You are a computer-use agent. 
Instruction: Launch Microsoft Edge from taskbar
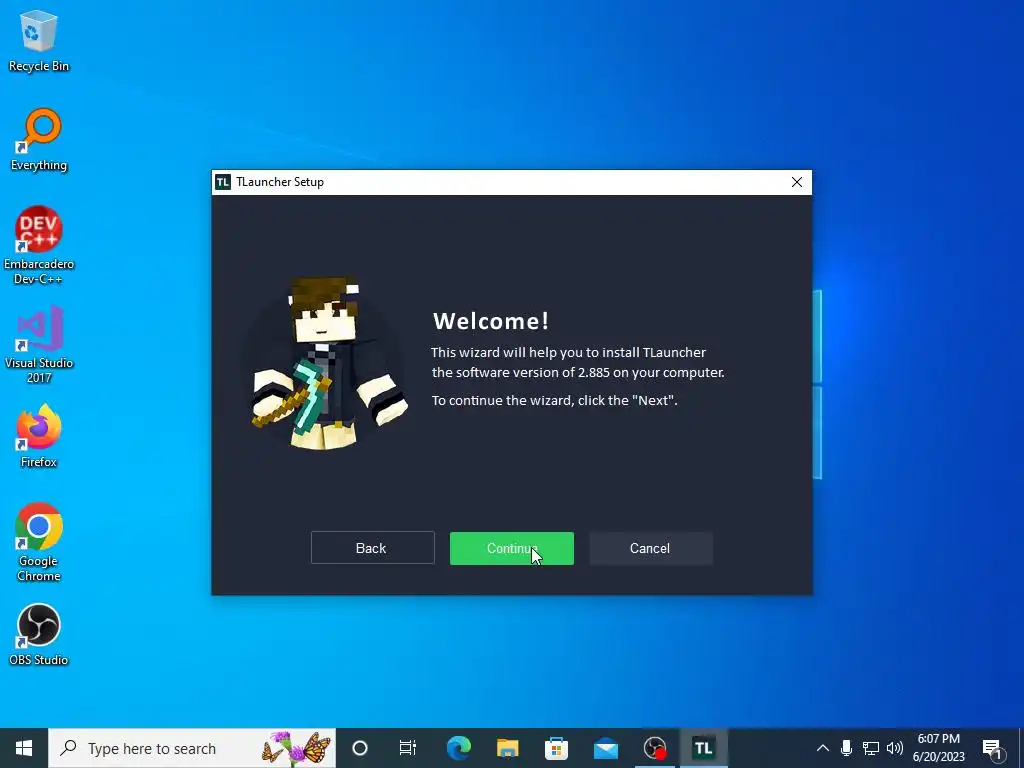(x=458, y=748)
